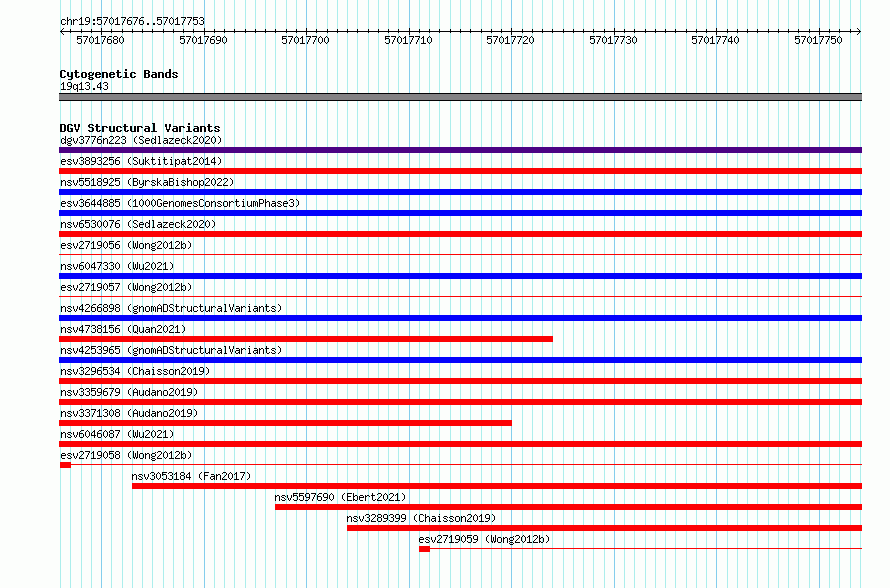
Task: Click the small red esv2719059 block
Action: [x=425, y=549]
